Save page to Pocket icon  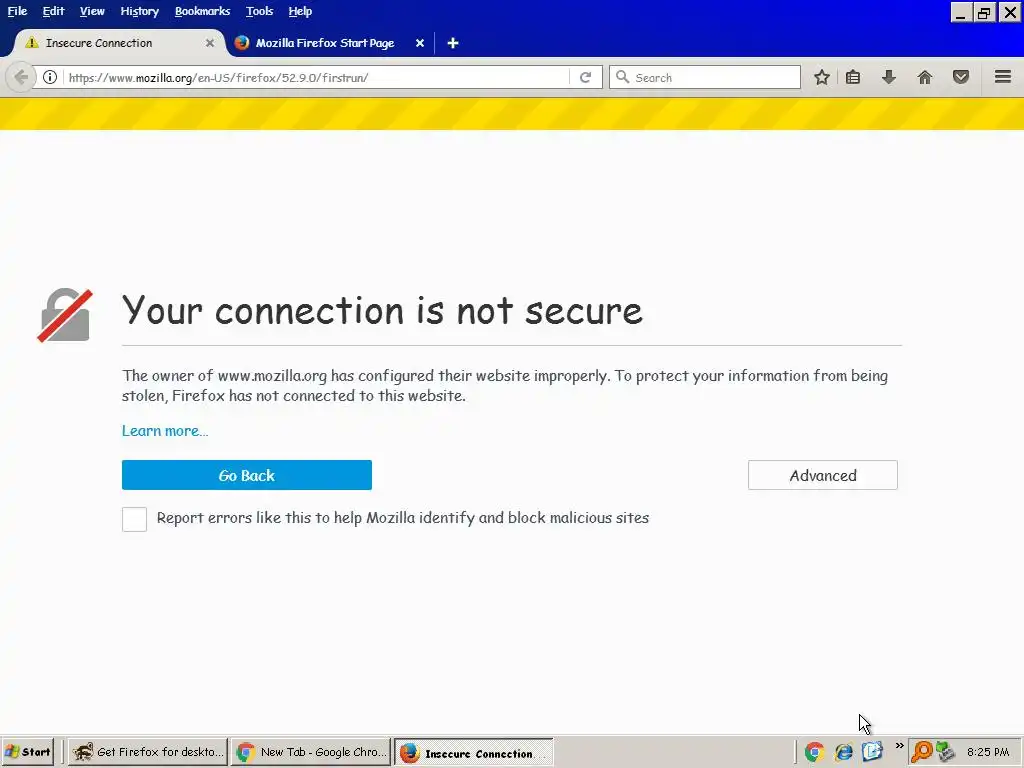click(x=961, y=77)
